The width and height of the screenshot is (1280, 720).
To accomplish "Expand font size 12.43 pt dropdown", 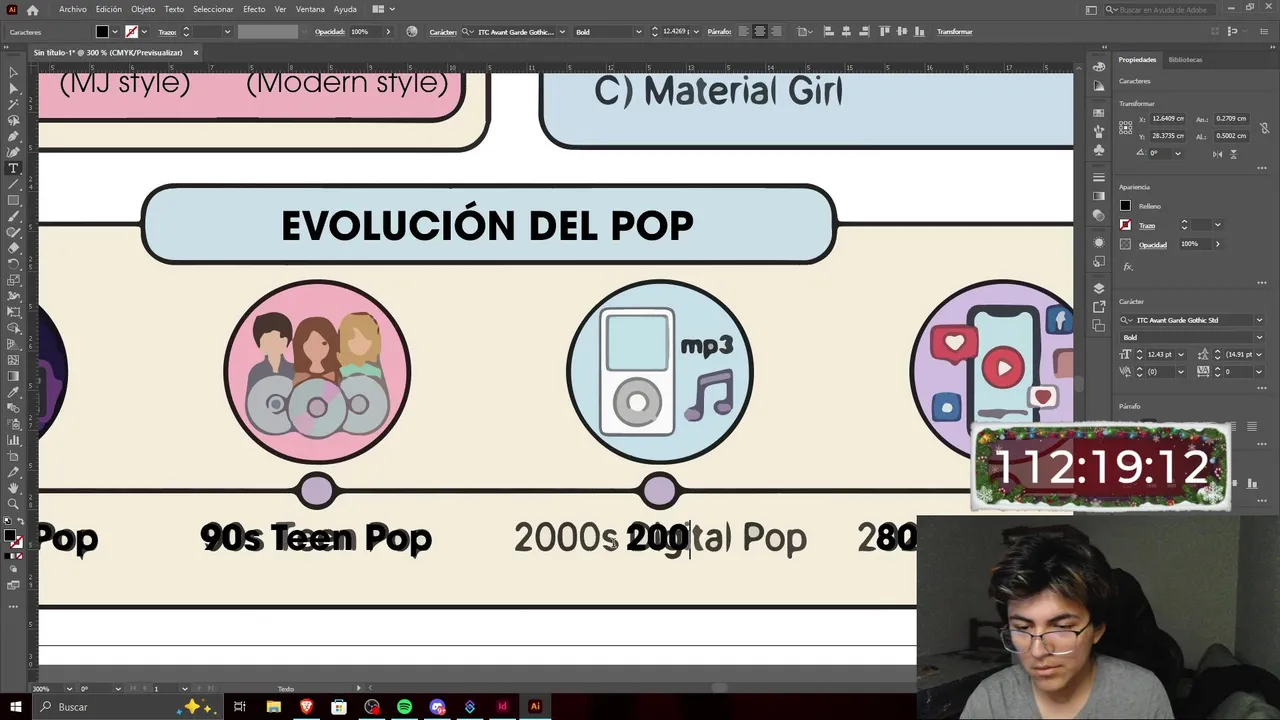I will point(1182,354).
